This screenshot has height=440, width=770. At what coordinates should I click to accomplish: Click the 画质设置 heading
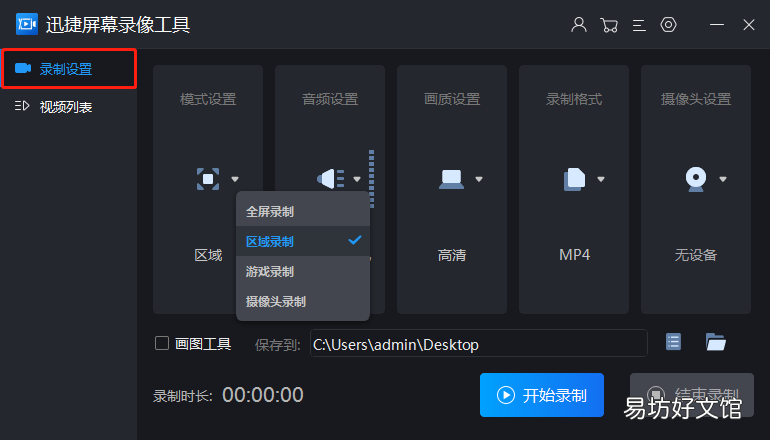click(x=452, y=99)
